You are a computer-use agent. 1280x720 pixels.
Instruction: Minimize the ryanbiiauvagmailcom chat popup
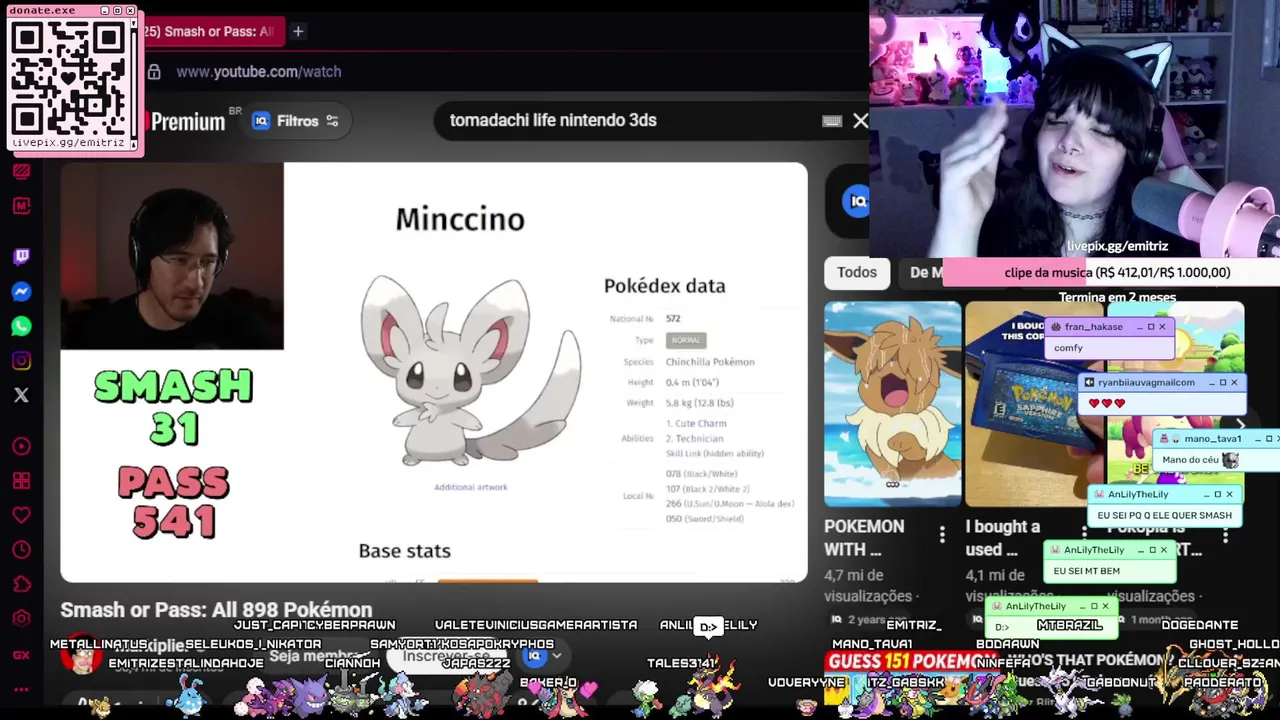click(x=1210, y=382)
